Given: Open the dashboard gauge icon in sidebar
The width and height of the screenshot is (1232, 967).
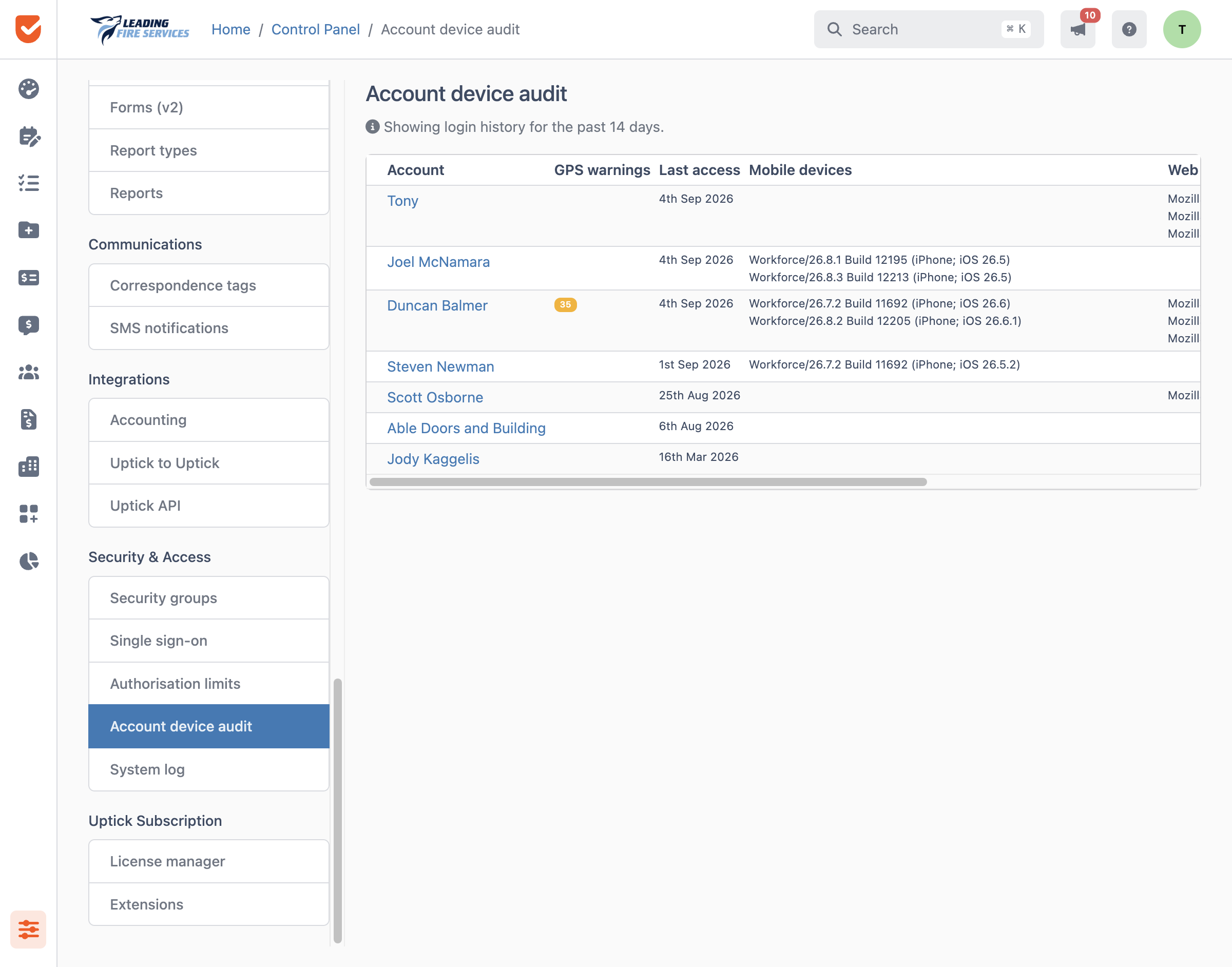Looking at the screenshot, I should click(28, 89).
